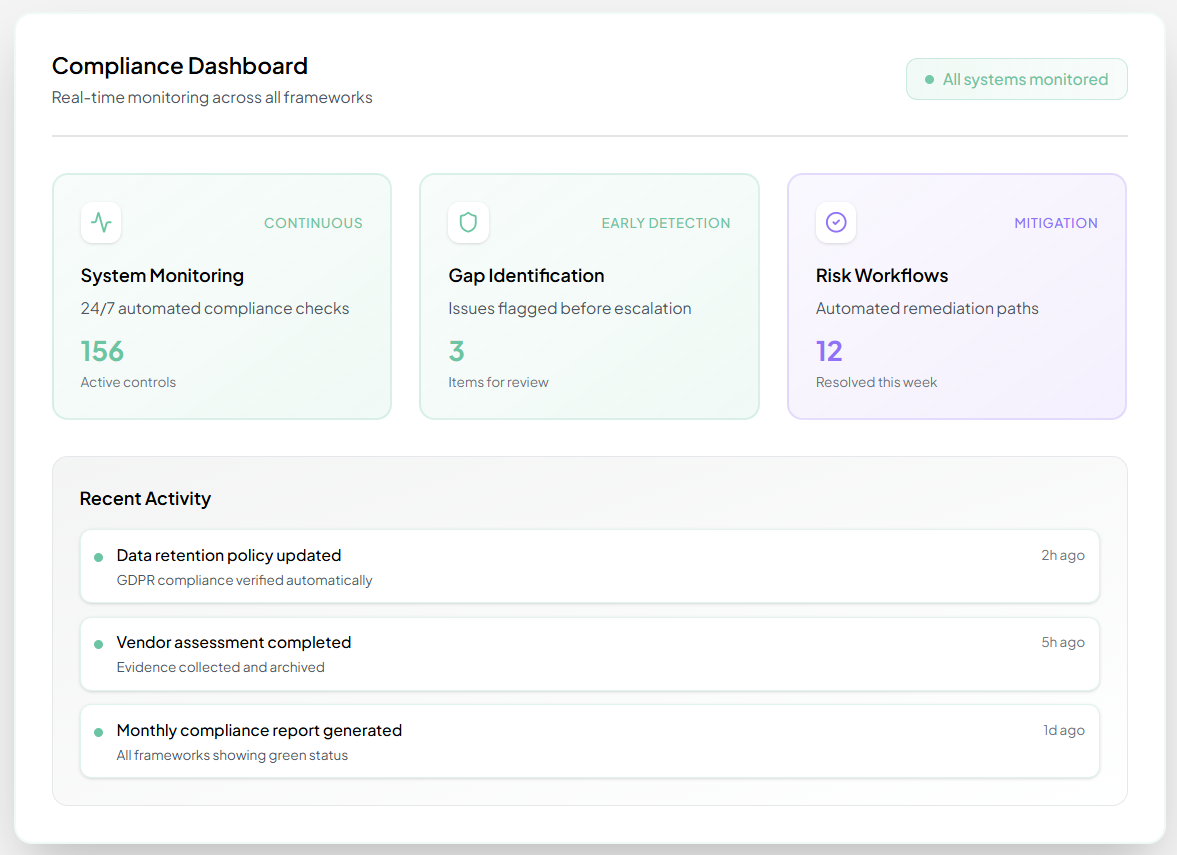Screen dimensions: 1177x855
Task: Click the CONTINUOUS tag label
Action: [x=313, y=223]
